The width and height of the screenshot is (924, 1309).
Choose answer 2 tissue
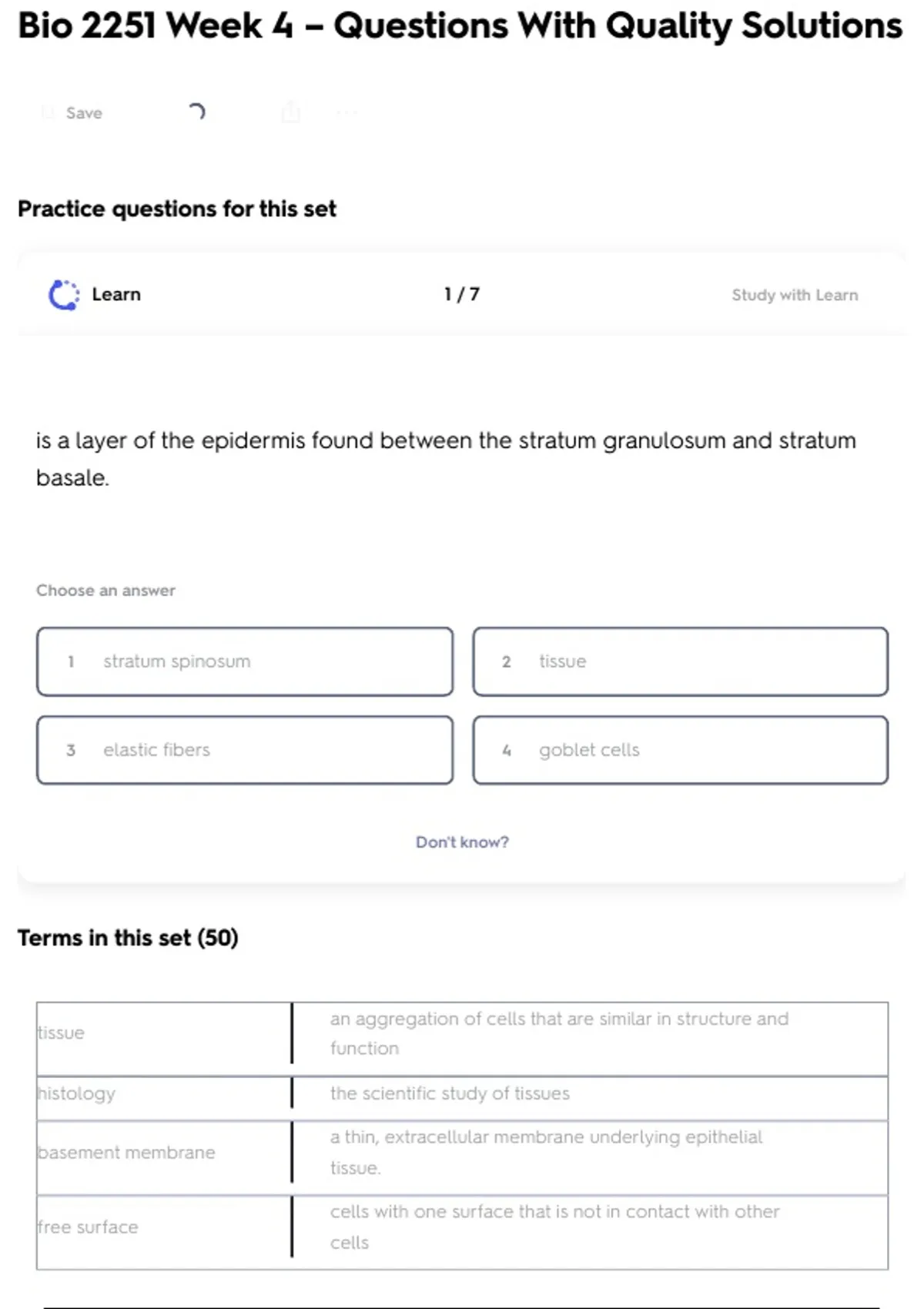pos(680,661)
